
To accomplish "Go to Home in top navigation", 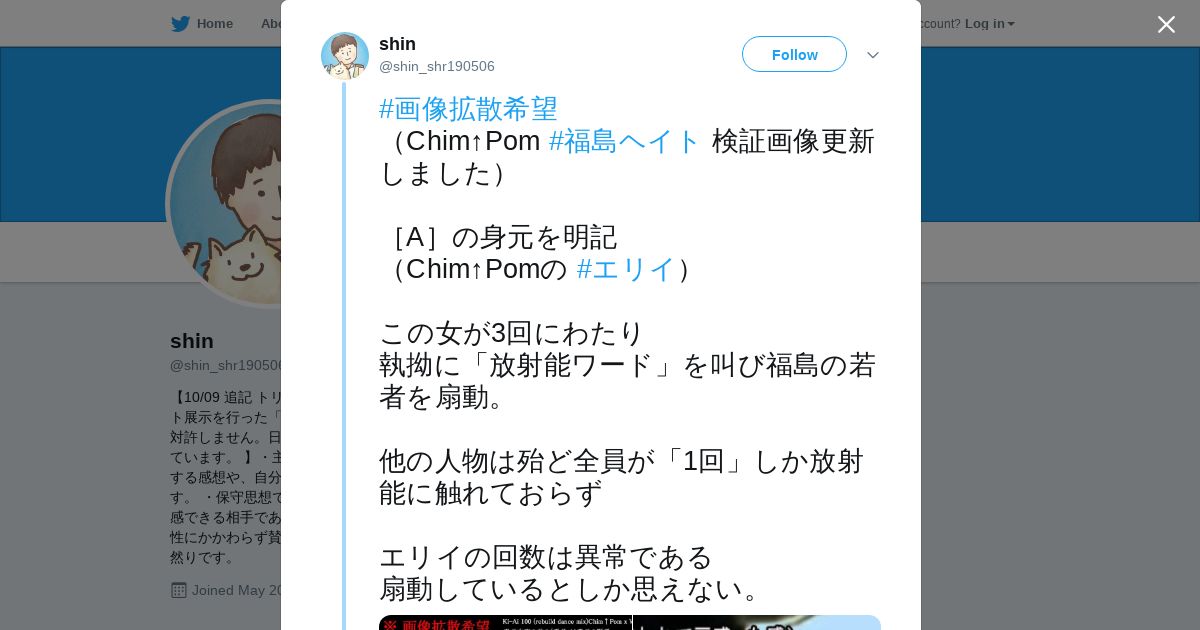I will (x=214, y=24).
